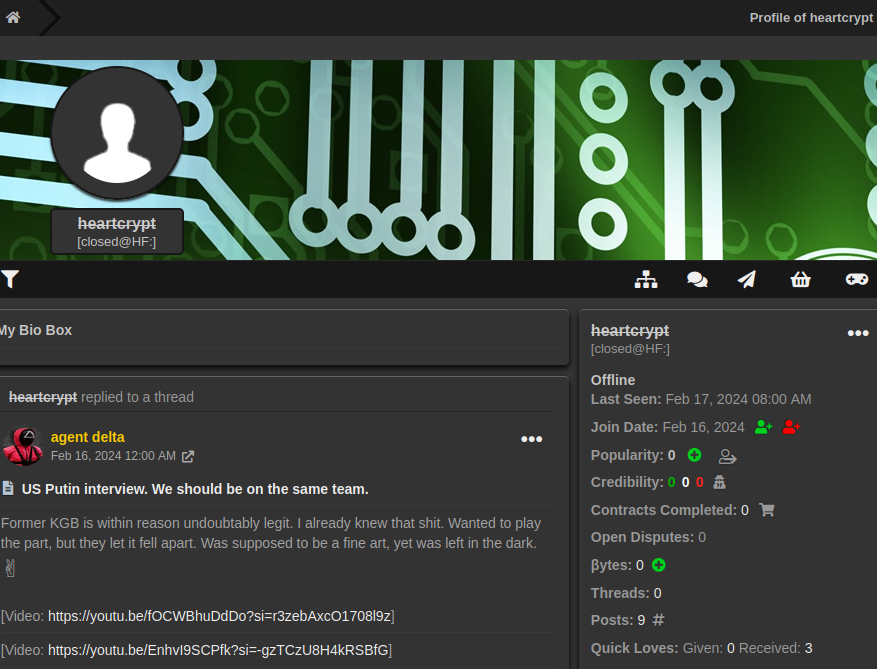Click the Profile of heartcrypt breadcrumb text
Viewport: 877px width, 669px height.
point(811,18)
